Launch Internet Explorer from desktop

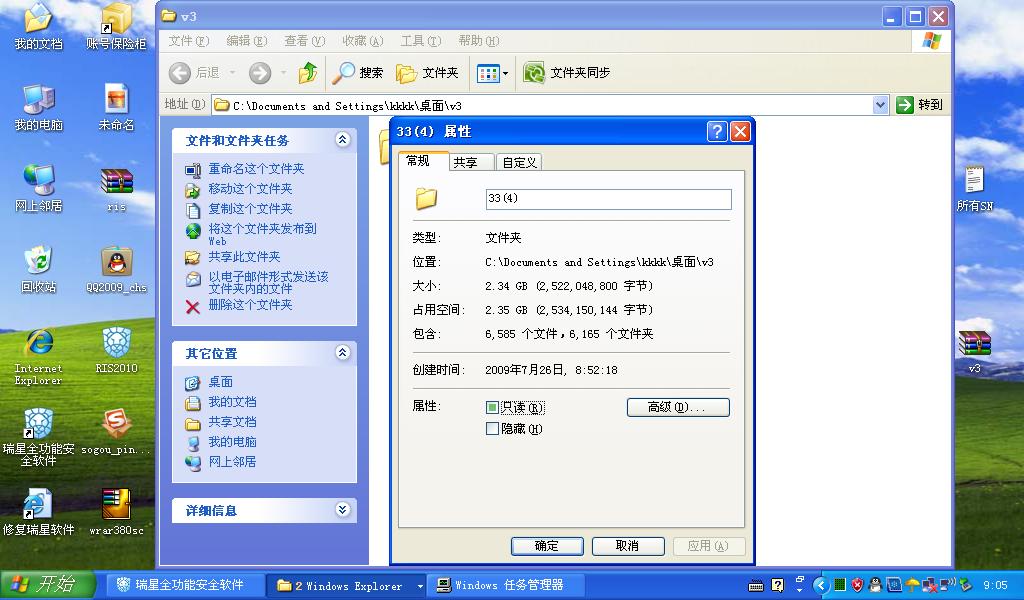coord(38,356)
